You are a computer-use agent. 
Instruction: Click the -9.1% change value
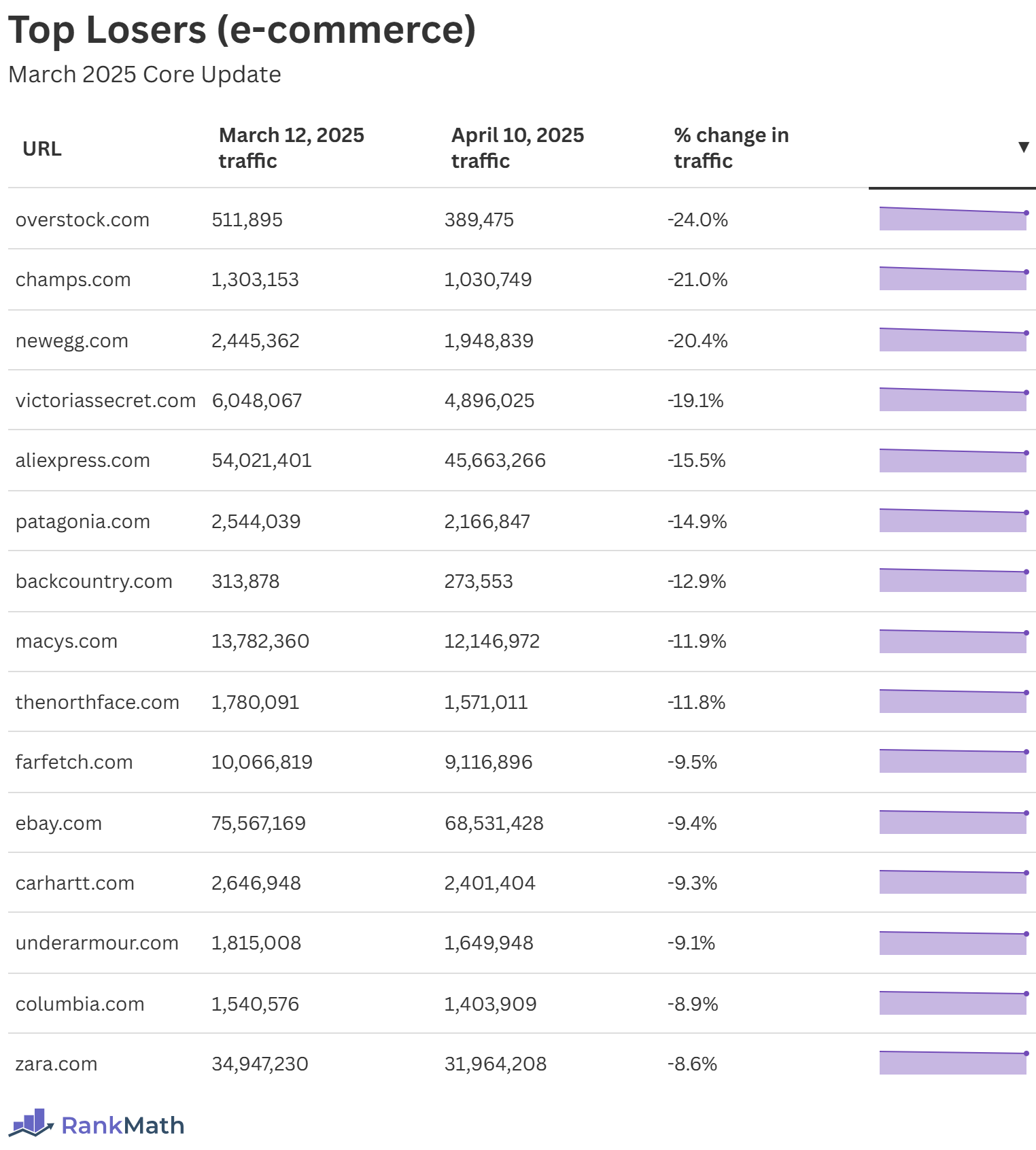click(691, 943)
